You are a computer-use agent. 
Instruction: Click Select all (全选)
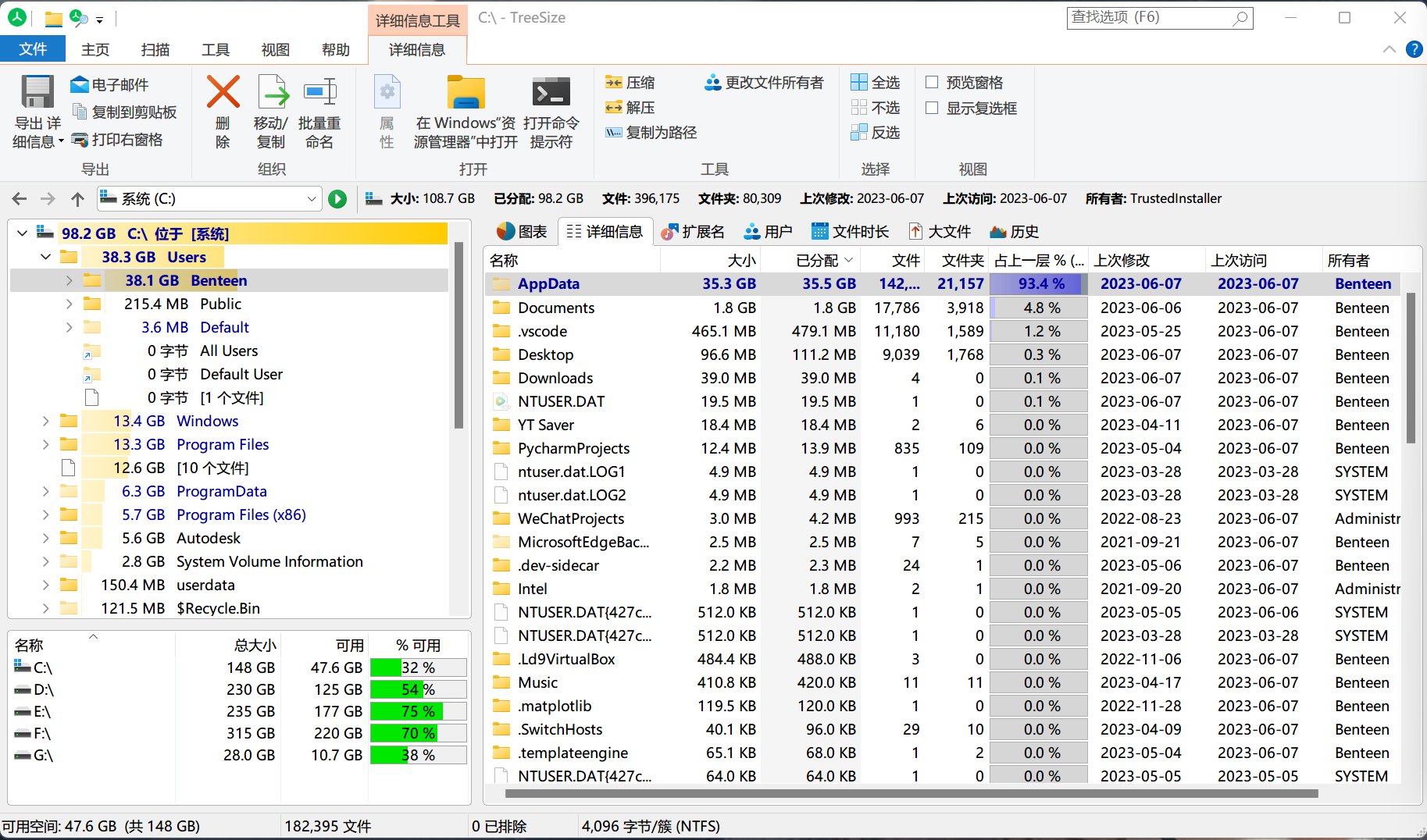coord(876,82)
